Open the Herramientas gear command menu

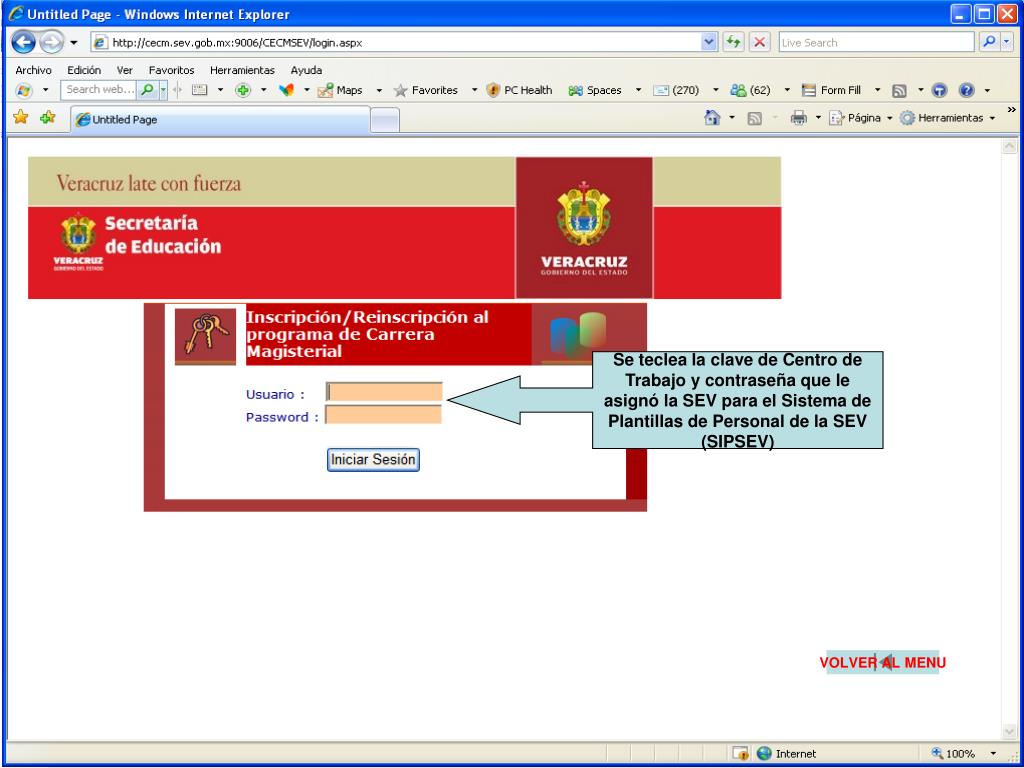pyautogui.click(x=948, y=118)
